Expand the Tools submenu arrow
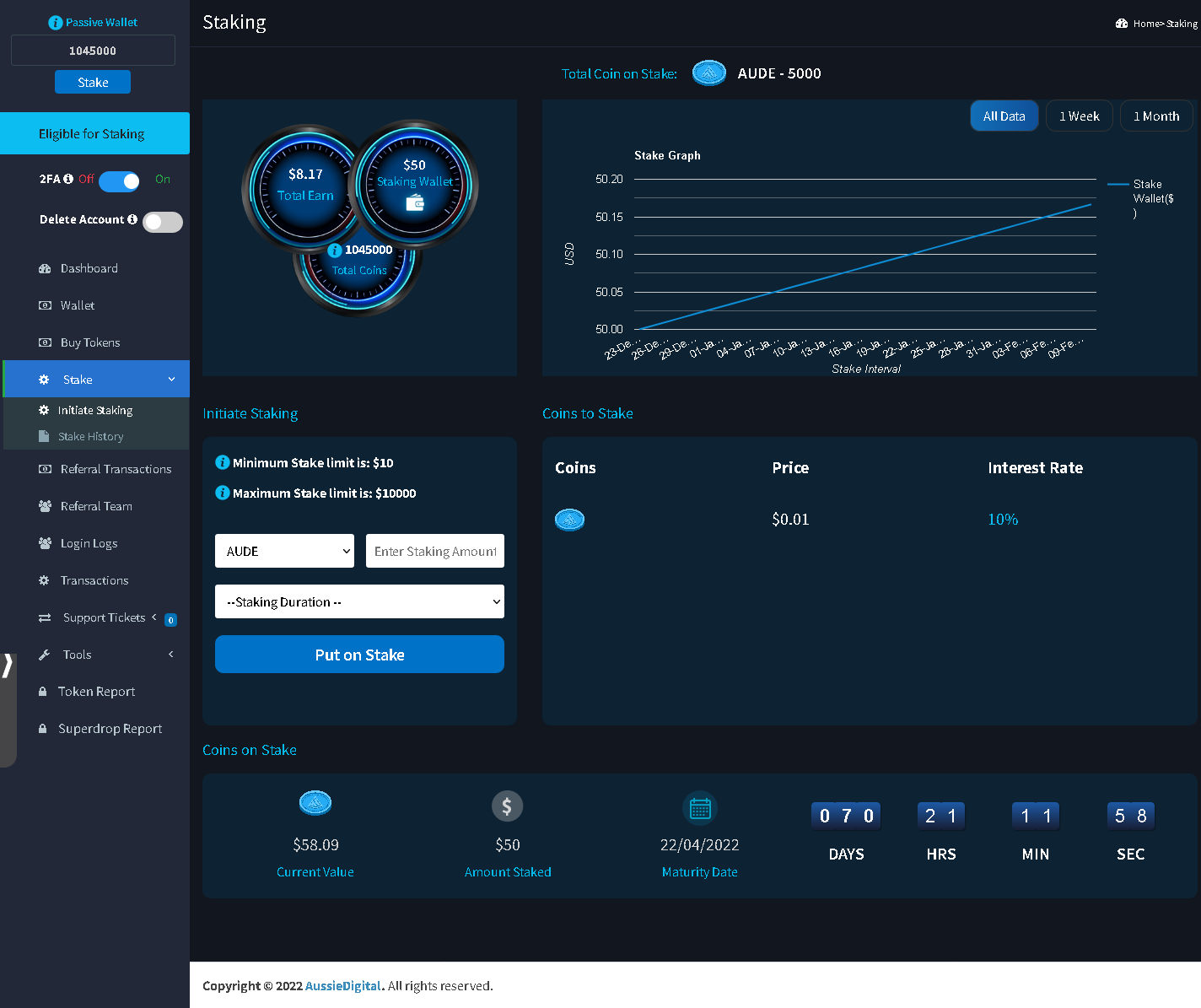The width and height of the screenshot is (1201, 1008). coord(171,655)
